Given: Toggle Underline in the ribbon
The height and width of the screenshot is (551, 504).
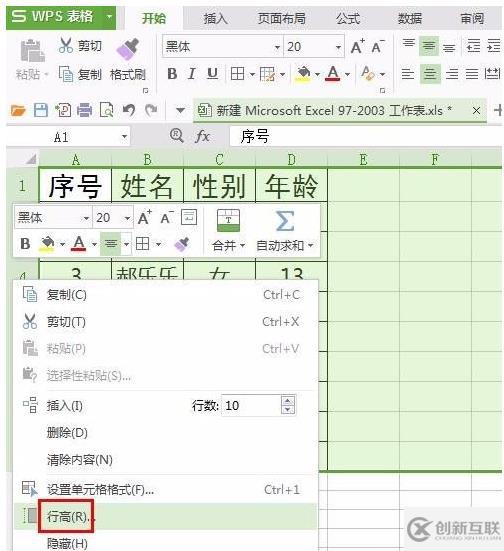Looking at the screenshot, I should coord(212,74).
